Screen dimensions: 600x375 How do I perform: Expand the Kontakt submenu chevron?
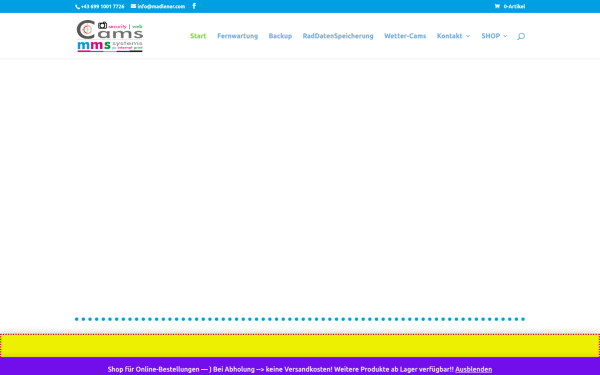point(468,36)
